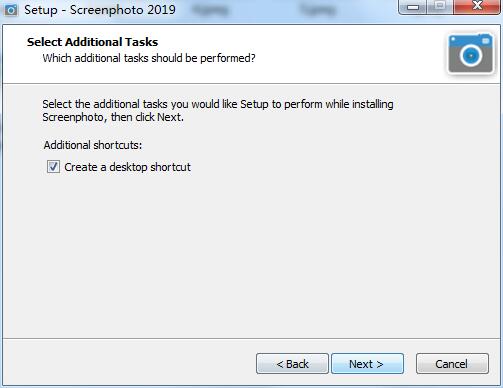503x388 pixels.
Task: Click the empty gray area below the checkbox
Action: point(250,253)
